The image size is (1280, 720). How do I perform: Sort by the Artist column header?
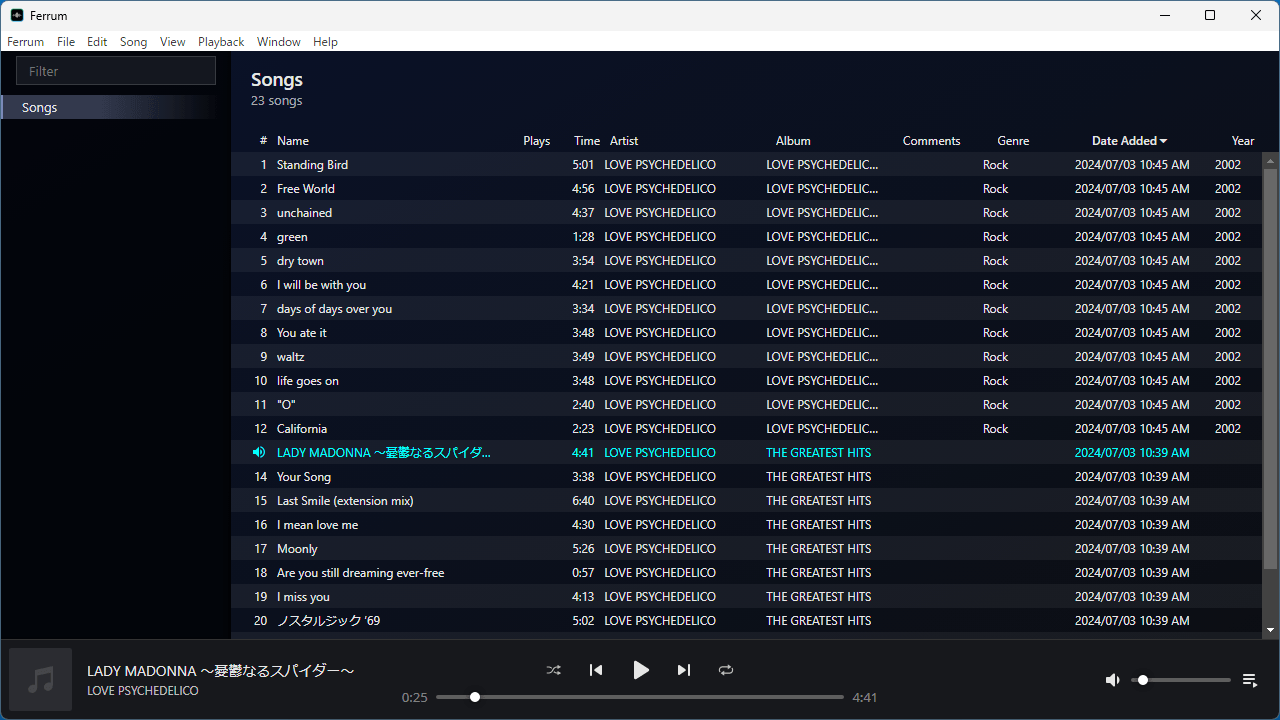coord(624,141)
